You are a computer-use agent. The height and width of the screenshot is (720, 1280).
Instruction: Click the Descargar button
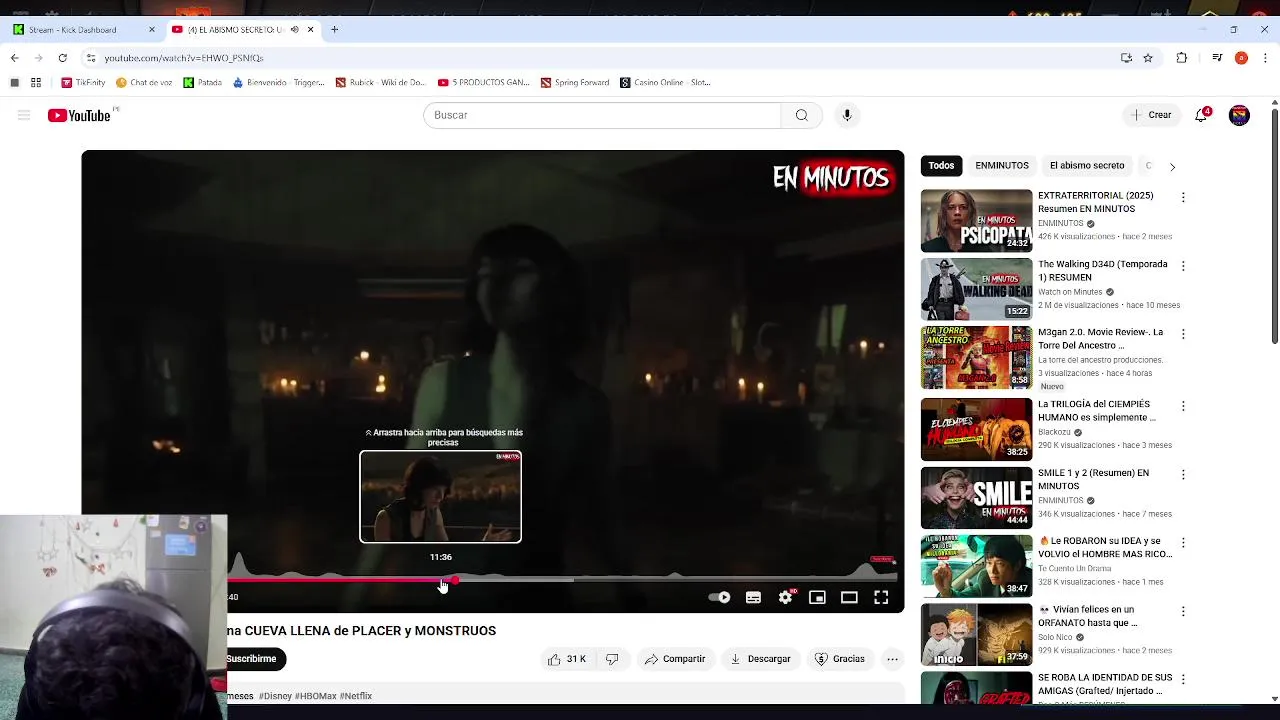pos(760,659)
